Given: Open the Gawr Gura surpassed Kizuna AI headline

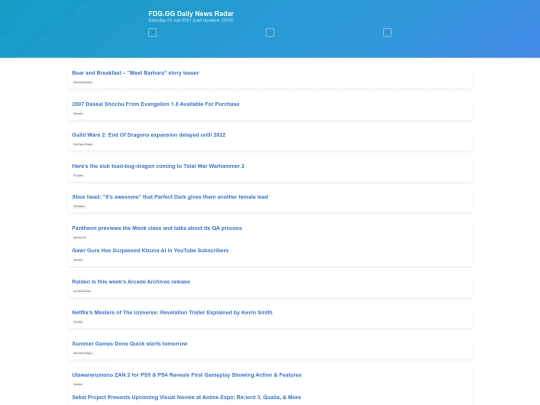Looking at the screenshot, I should pos(150,250).
